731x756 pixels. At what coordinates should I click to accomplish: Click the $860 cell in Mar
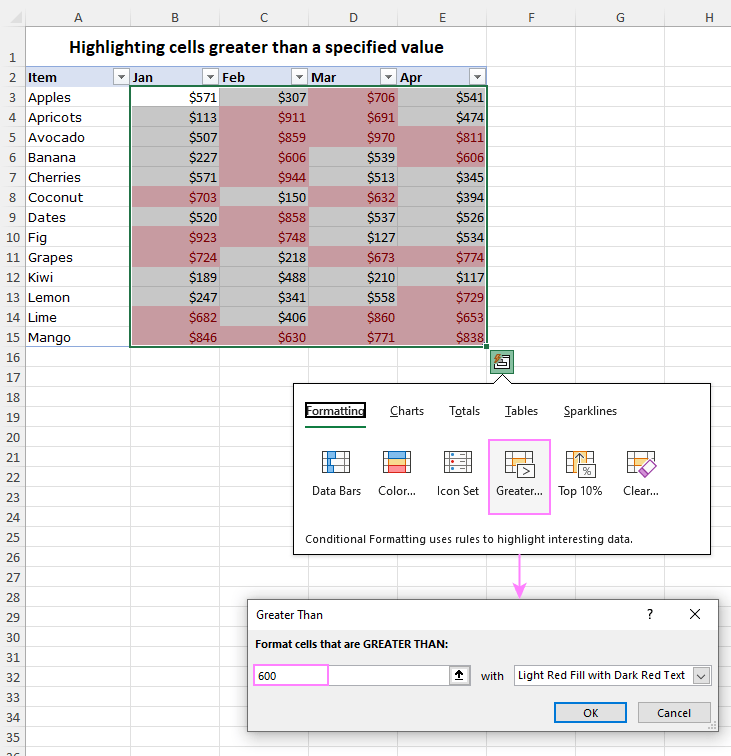click(x=353, y=317)
